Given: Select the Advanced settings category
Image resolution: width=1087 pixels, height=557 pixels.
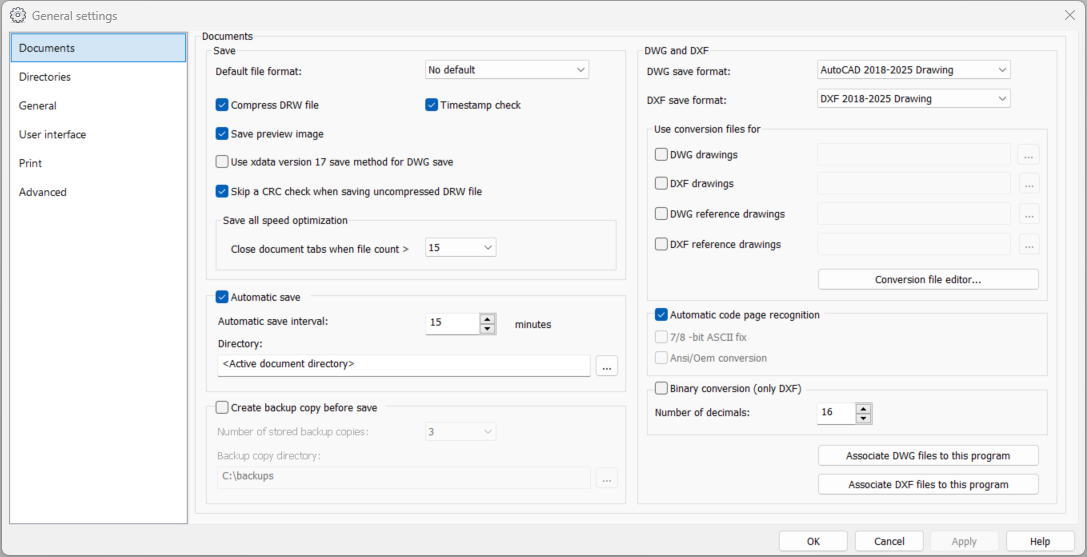Looking at the screenshot, I should tap(43, 192).
